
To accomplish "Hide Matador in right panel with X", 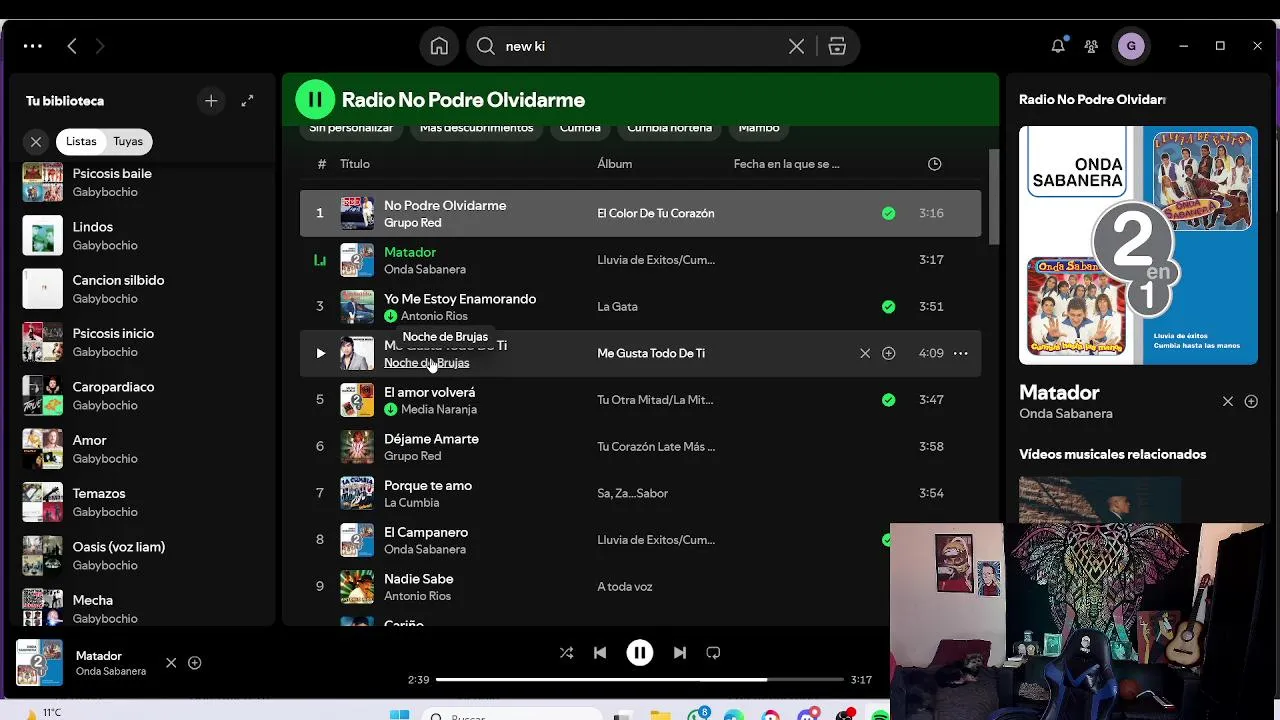I will coord(1228,401).
